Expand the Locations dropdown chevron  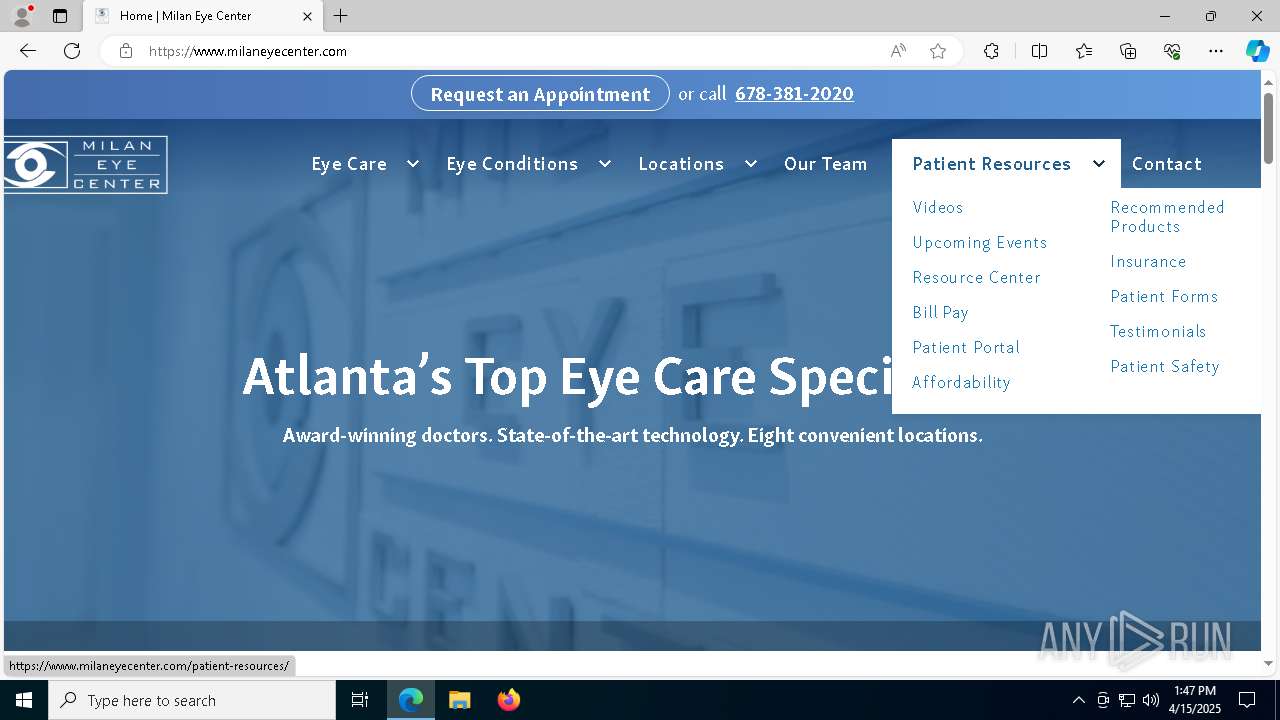pos(750,164)
